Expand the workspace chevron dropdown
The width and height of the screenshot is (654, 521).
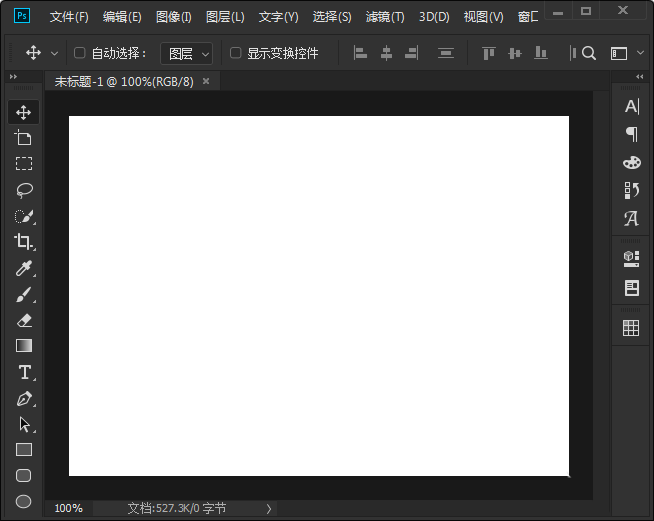[641, 53]
